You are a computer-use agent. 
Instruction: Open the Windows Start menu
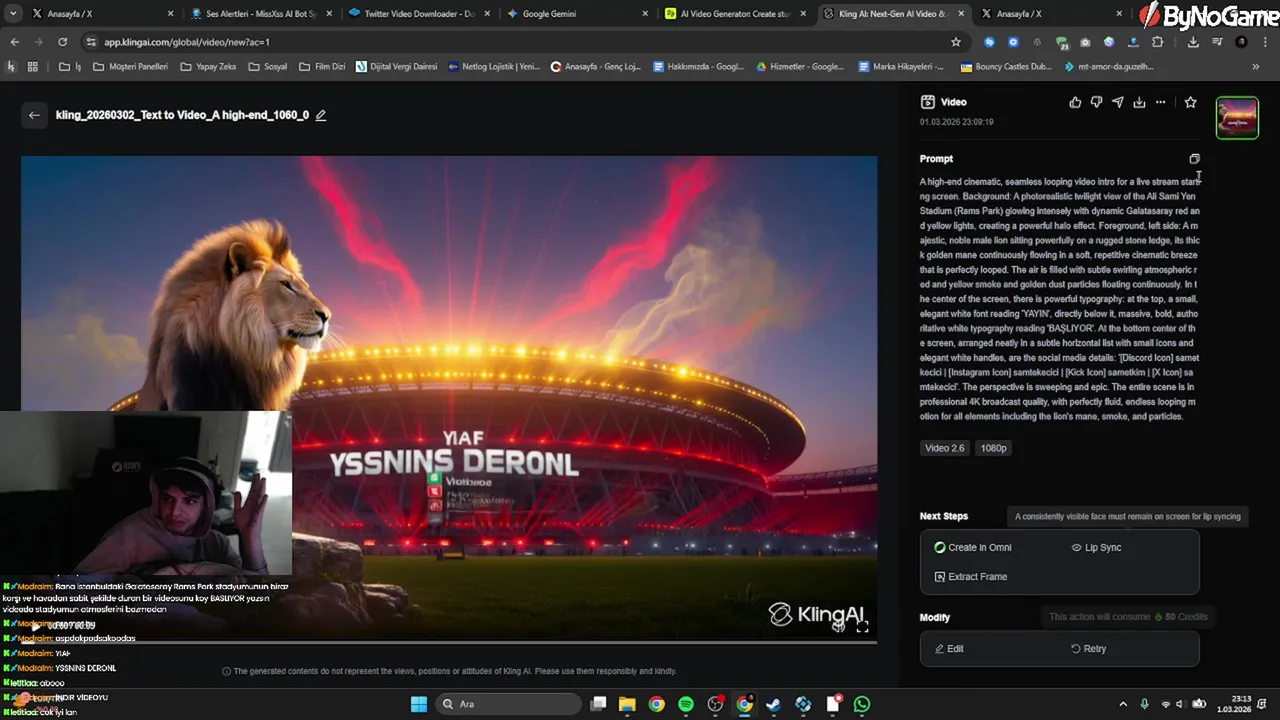pos(419,704)
